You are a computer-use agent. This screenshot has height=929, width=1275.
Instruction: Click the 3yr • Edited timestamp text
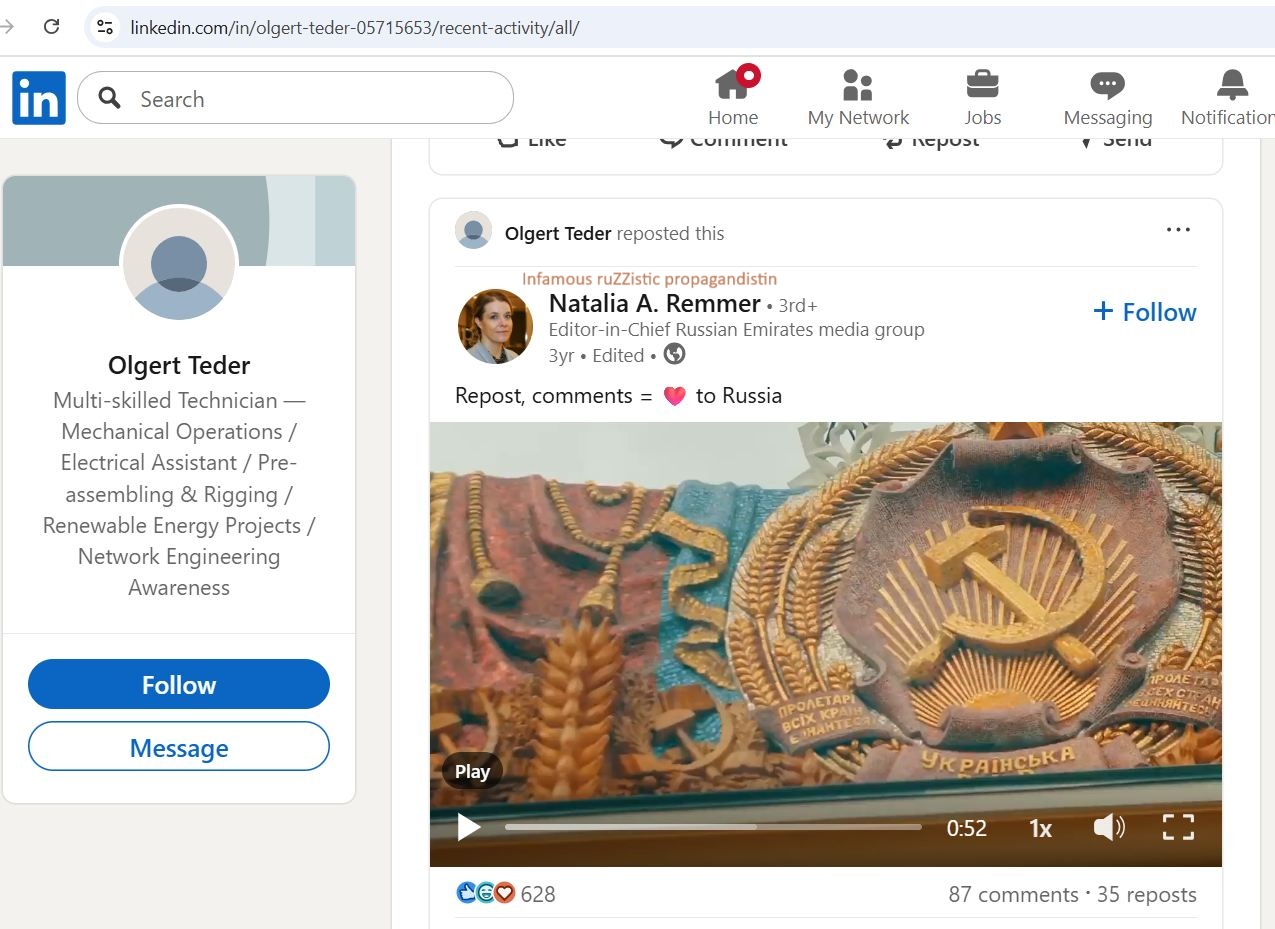[x=596, y=355]
